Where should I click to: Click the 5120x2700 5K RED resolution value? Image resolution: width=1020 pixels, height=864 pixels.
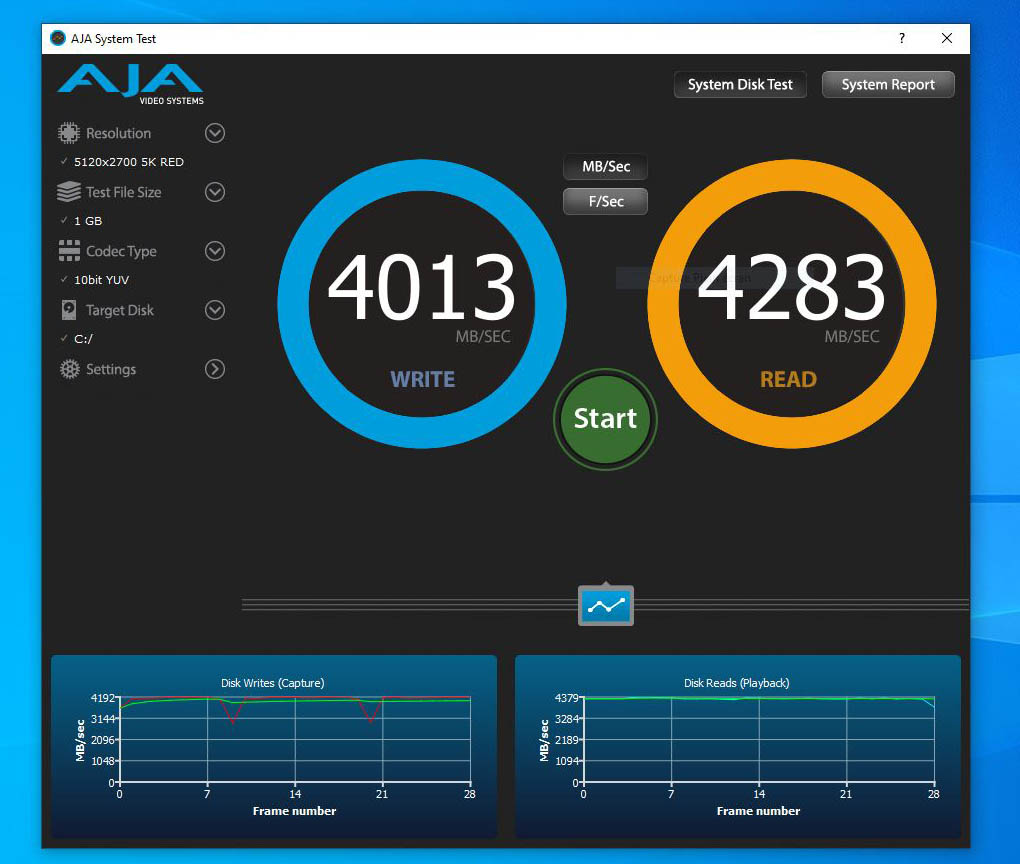point(129,162)
